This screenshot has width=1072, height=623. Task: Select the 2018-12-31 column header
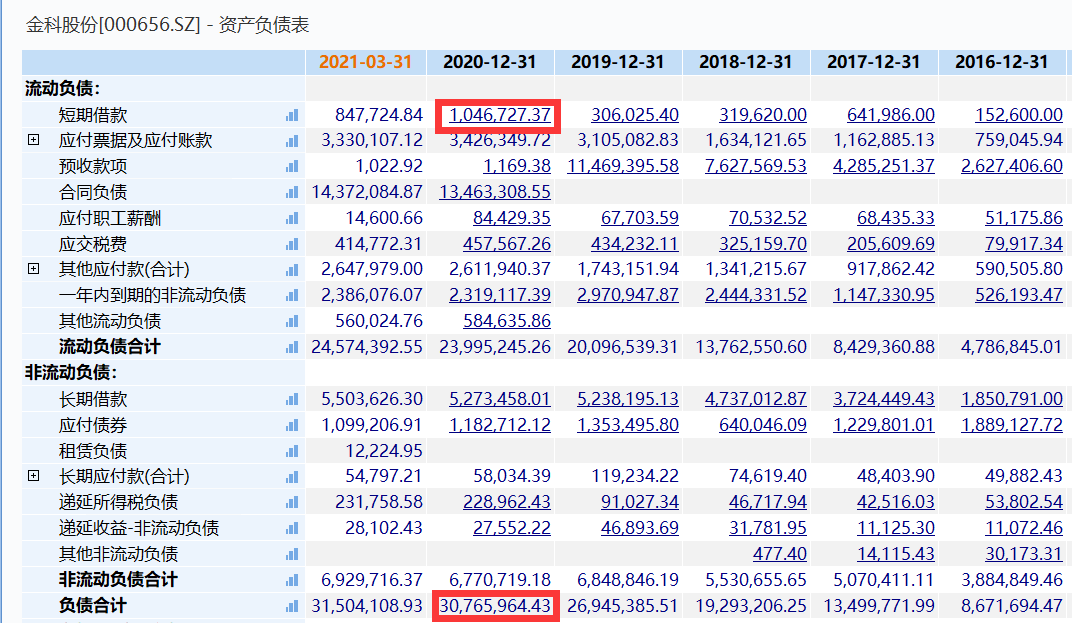coord(746,61)
